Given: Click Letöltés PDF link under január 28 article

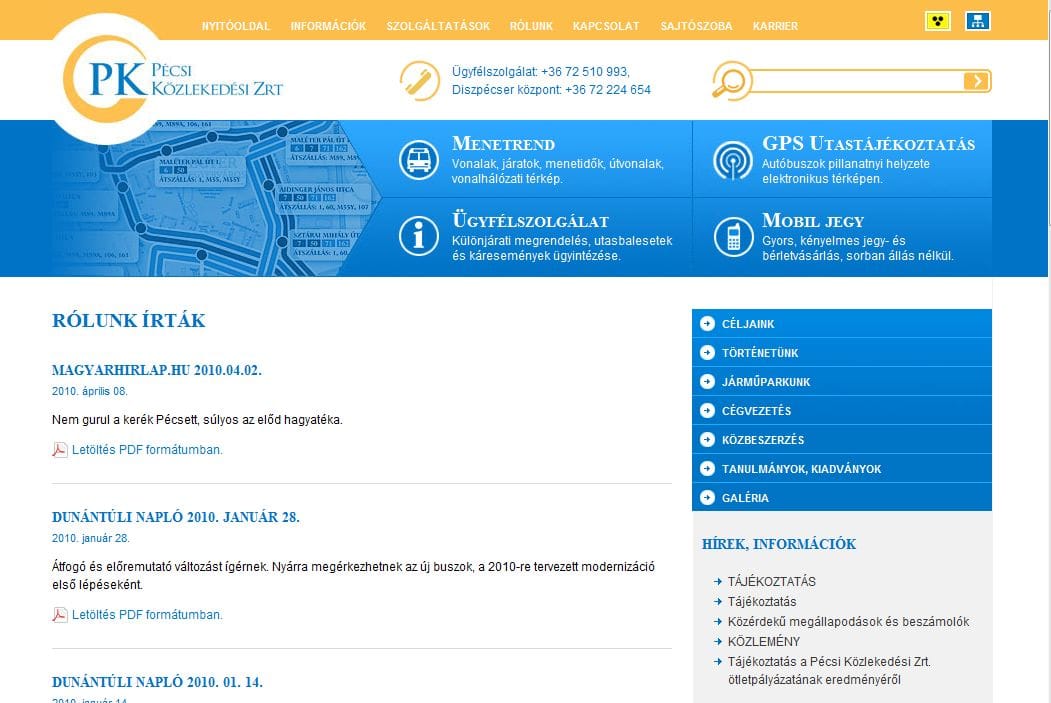Looking at the screenshot, I should 147,615.
